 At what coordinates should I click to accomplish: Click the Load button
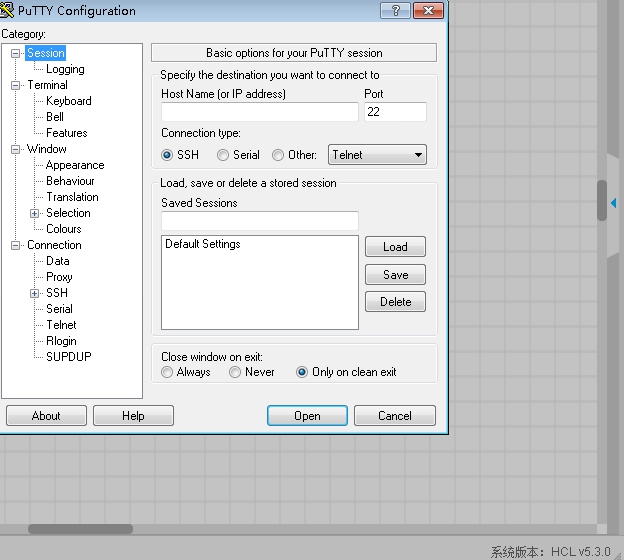pos(395,247)
